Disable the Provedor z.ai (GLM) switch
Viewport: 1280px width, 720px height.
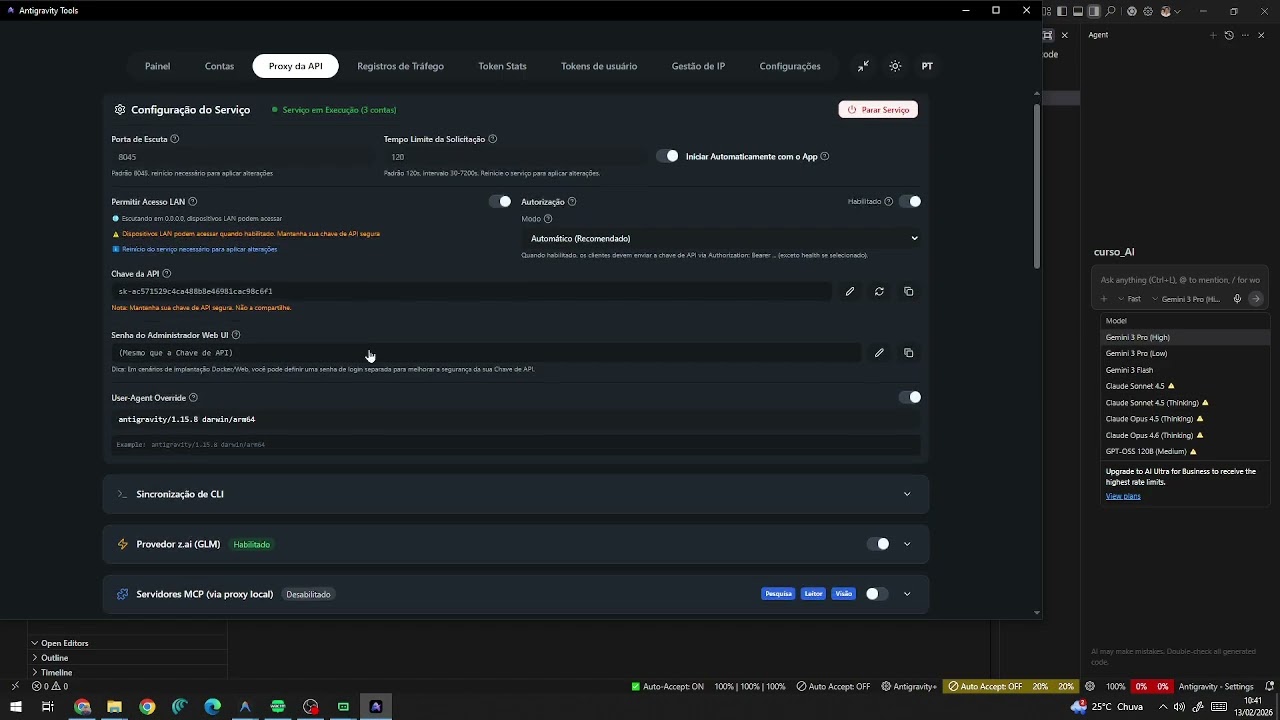[x=878, y=544]
